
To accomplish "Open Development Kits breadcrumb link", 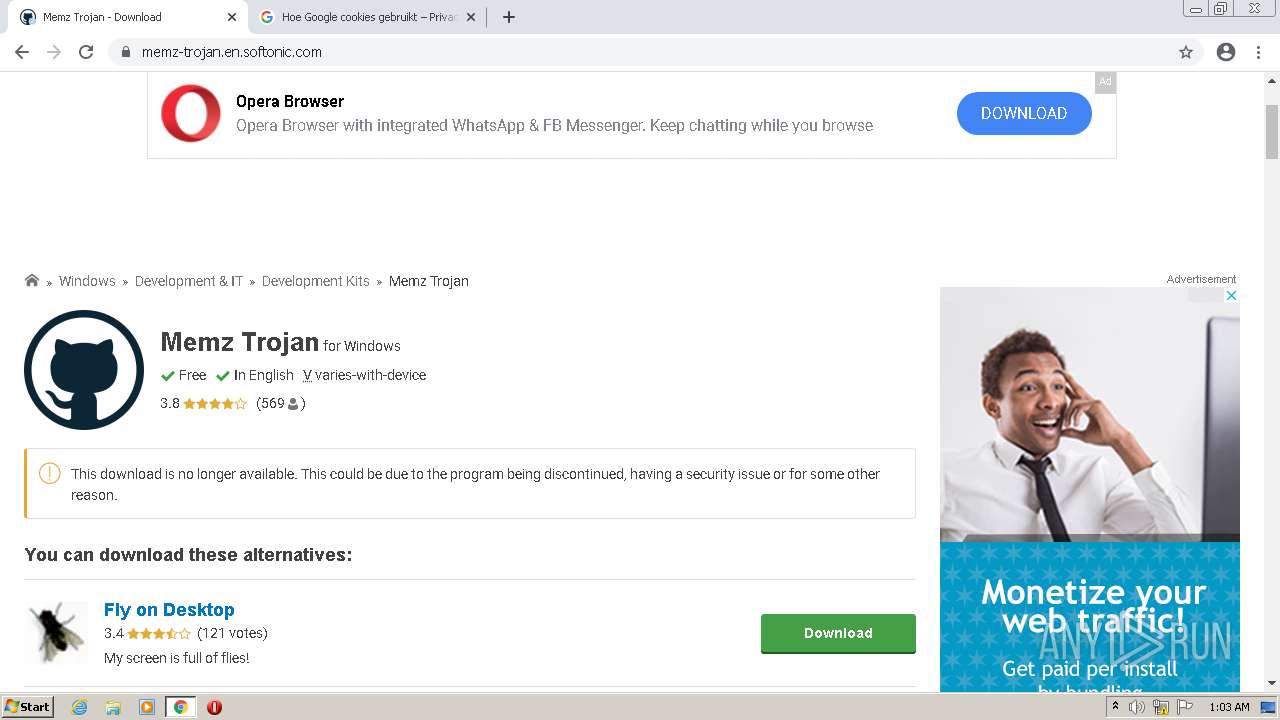I will point(316,281).
